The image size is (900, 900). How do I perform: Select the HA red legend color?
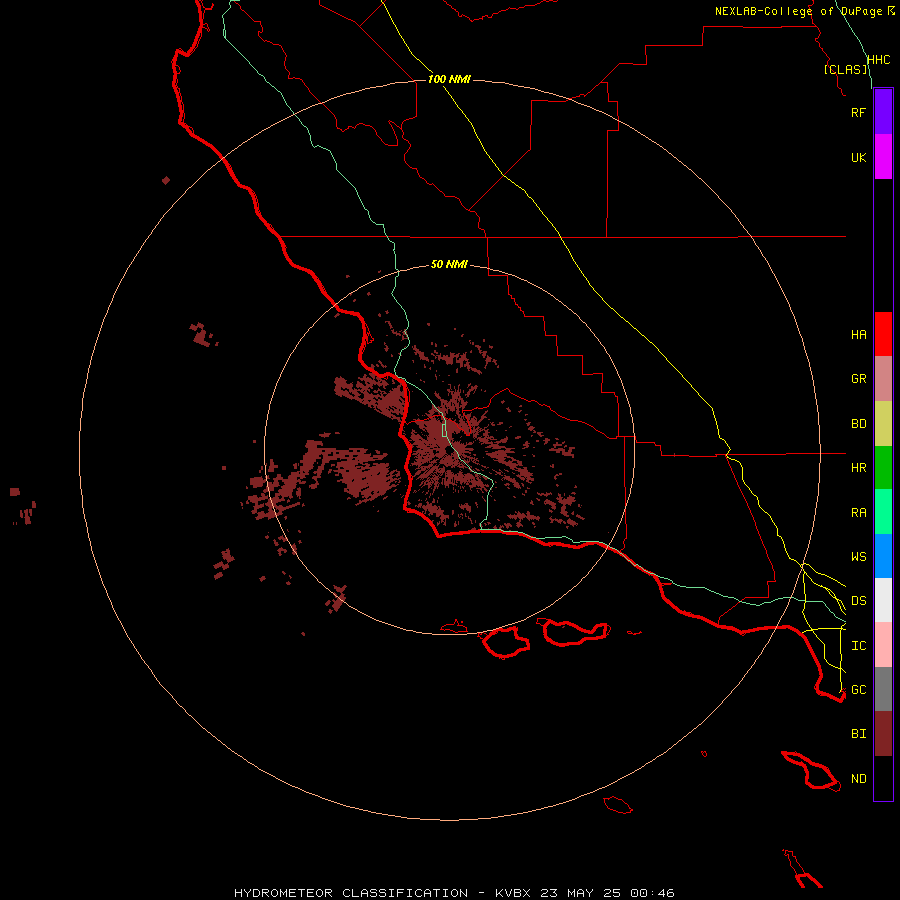click(x=883, y=334)
